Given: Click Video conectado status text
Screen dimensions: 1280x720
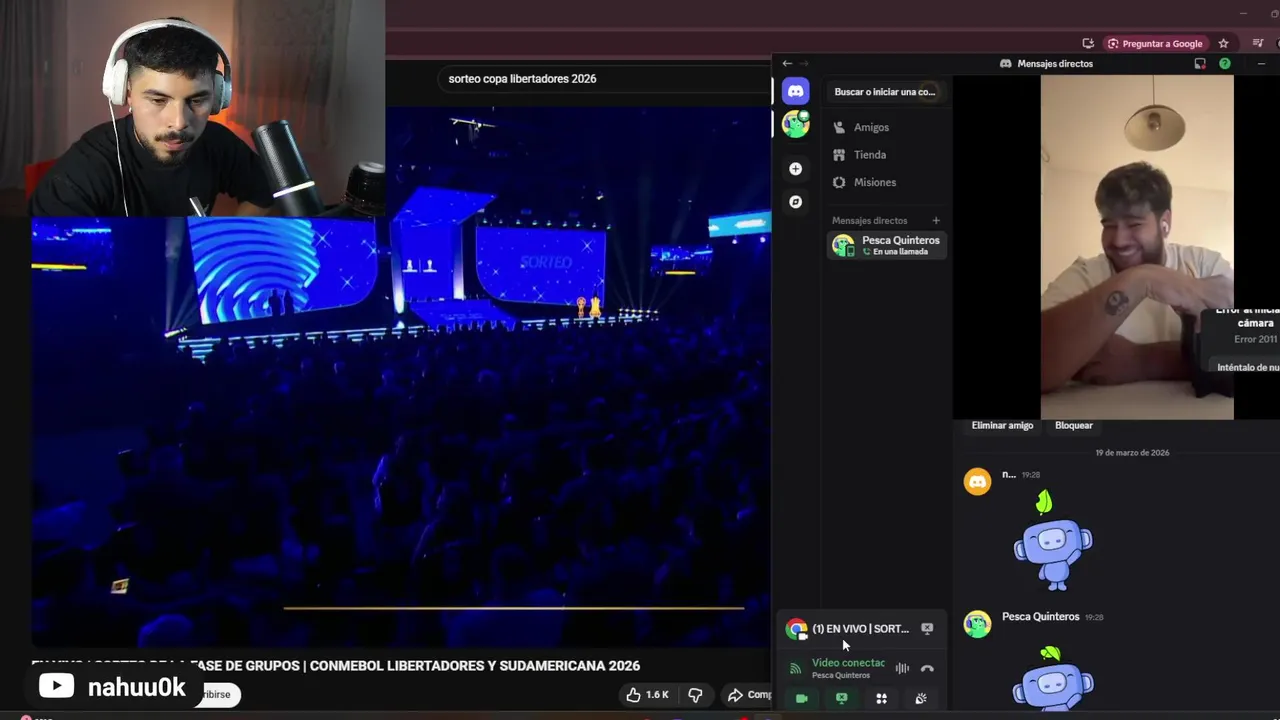Looking at the screenshot, I should click(x=848, y=663).
